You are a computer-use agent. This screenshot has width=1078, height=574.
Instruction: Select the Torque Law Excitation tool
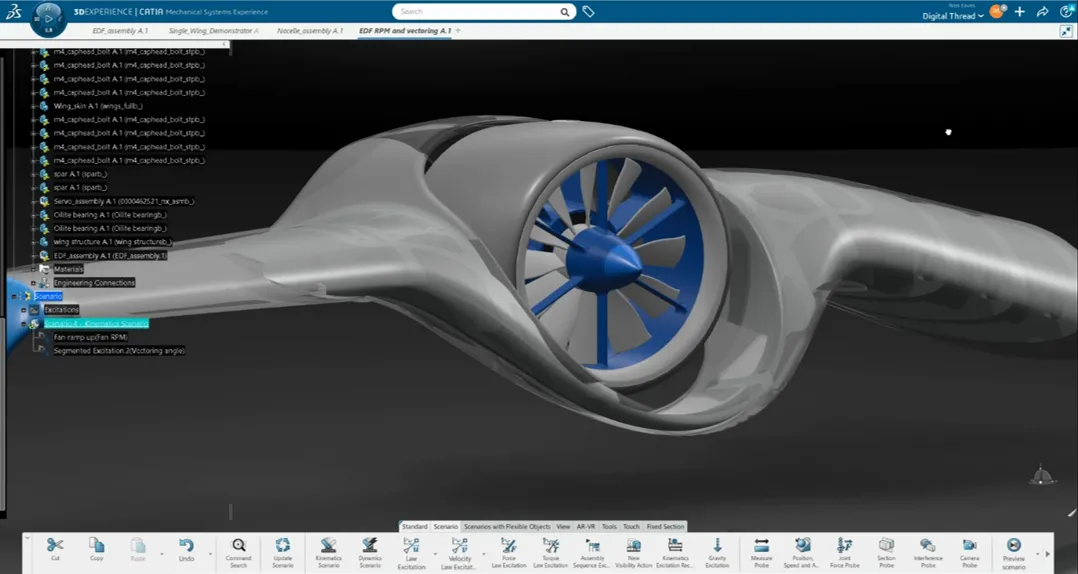tap(551, 553)
